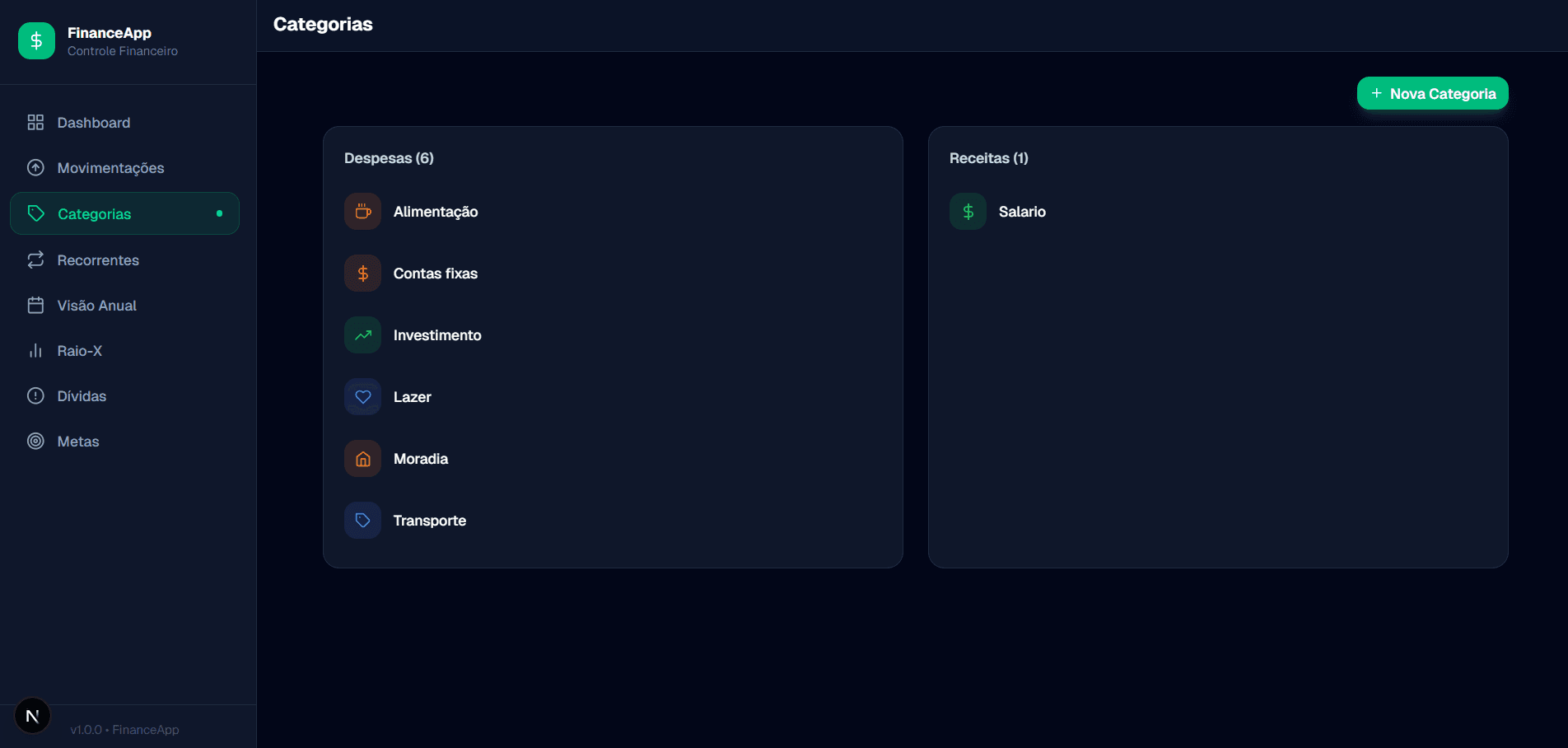Image resolution: width=1568 pixels, height=748 pixels.
Task: Select the Dívidas alert icon
Action: (35, 395)
